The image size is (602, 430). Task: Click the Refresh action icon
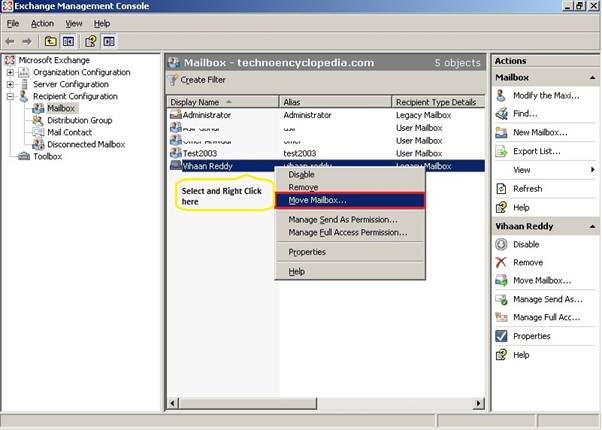[x=501, y=189]
